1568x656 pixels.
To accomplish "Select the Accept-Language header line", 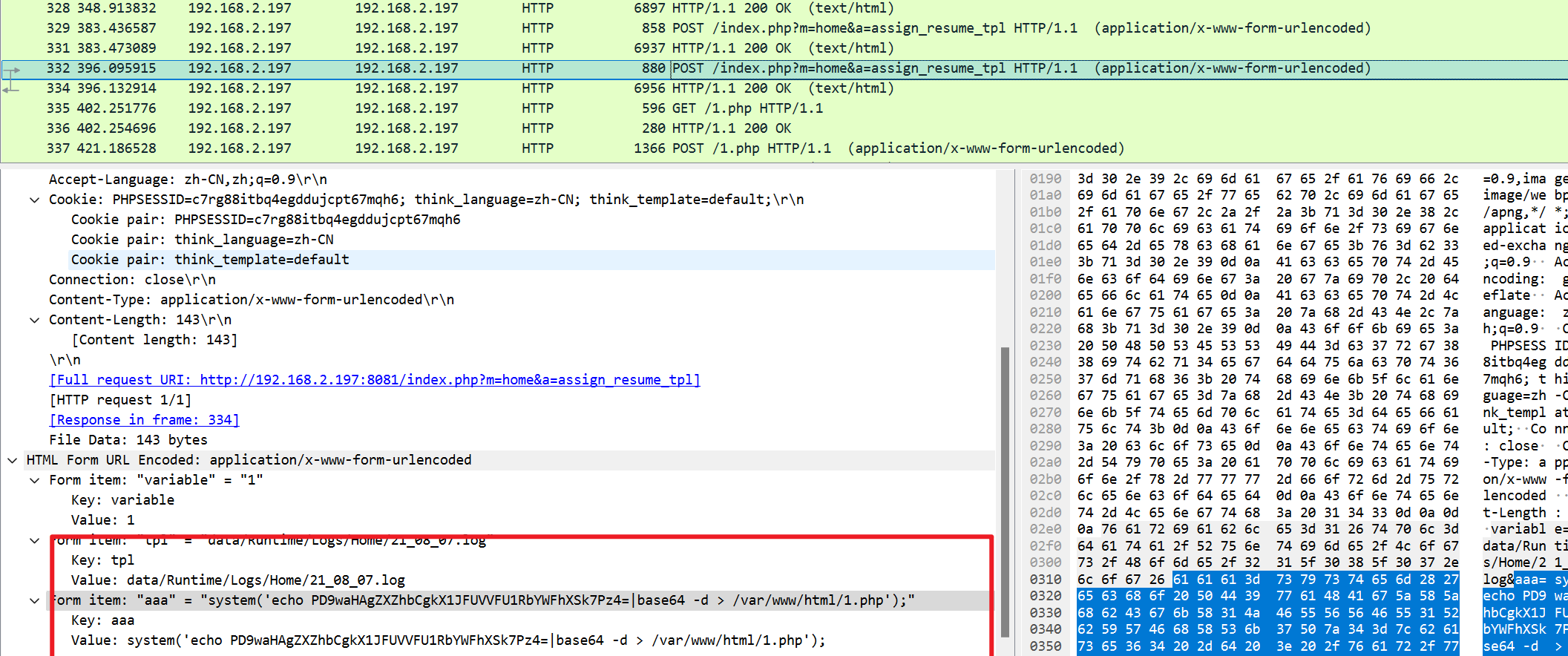I will tap(188, 180).
